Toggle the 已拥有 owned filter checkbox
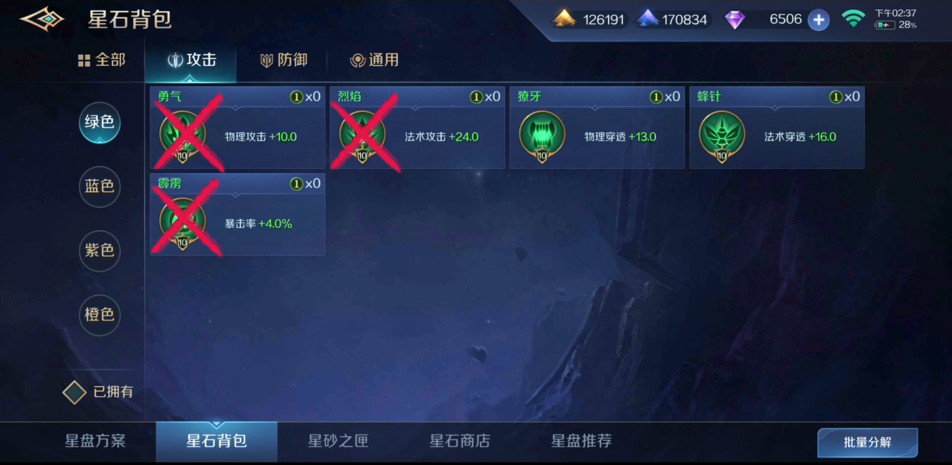Viewport: 952px width, 465px height. click(75, 392)
